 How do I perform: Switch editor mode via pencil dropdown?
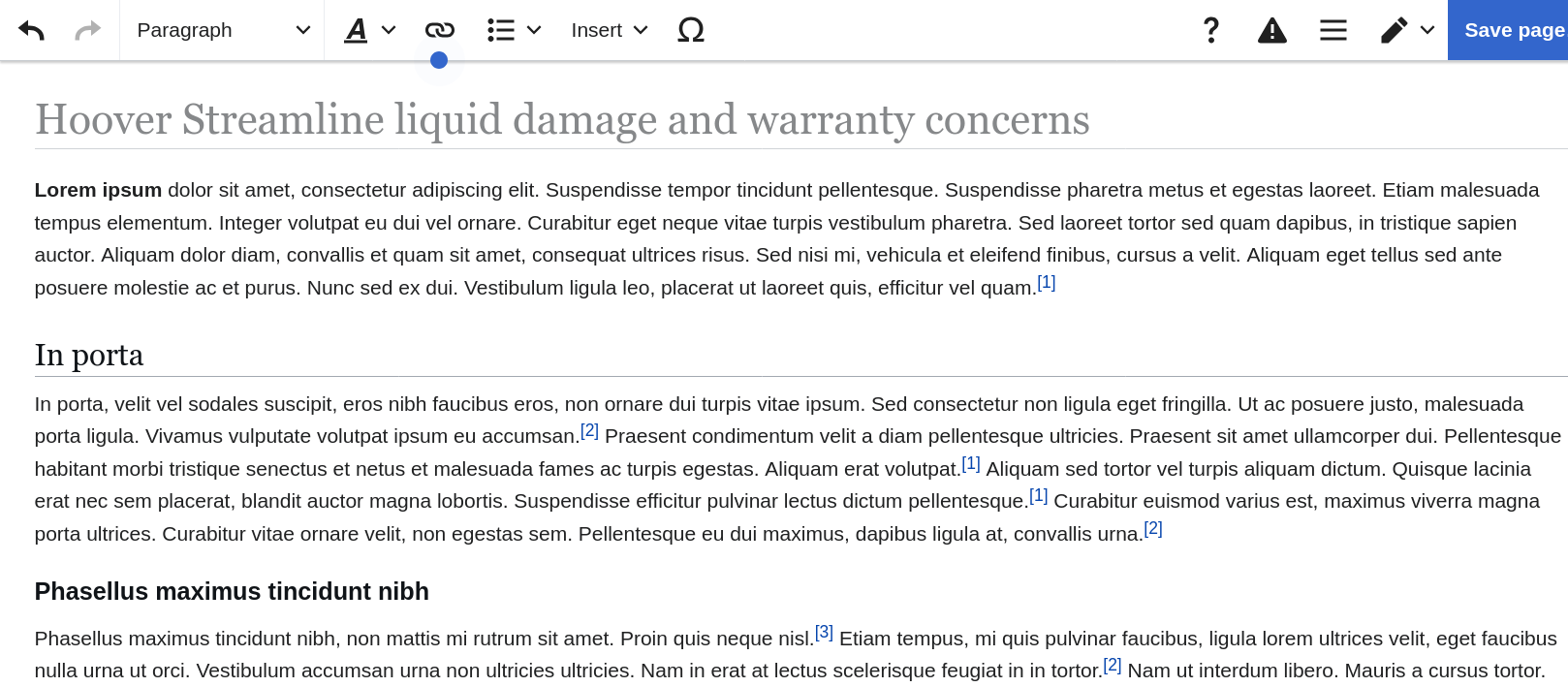click(x=1407, y=30)
